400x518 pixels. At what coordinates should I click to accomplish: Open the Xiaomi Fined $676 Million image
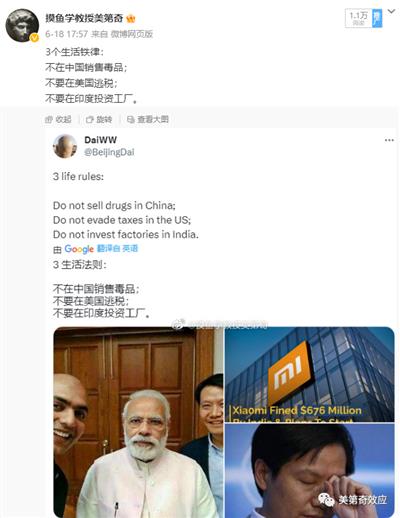[x=310, y=374]
